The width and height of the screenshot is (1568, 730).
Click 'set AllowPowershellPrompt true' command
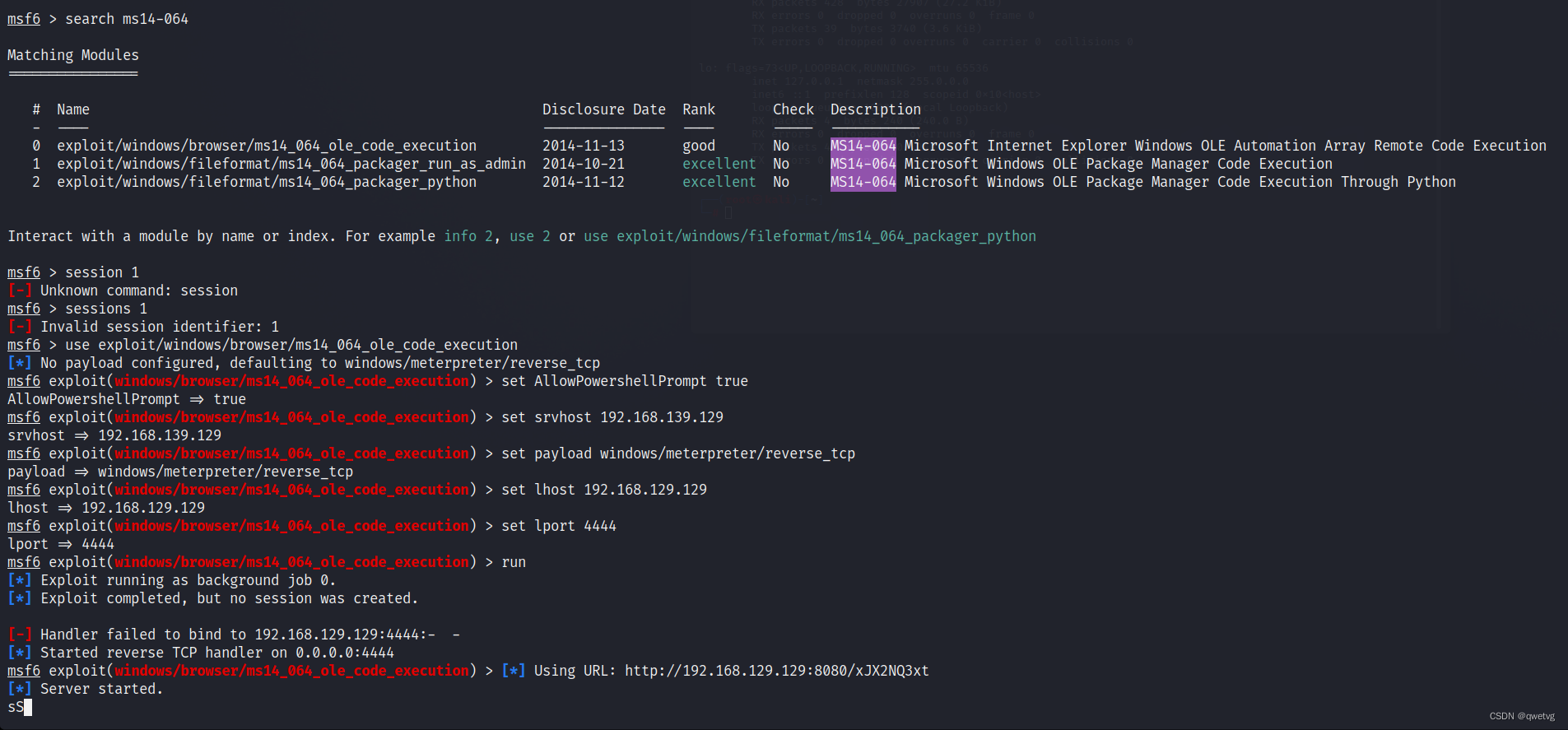(x=625, y=381)
